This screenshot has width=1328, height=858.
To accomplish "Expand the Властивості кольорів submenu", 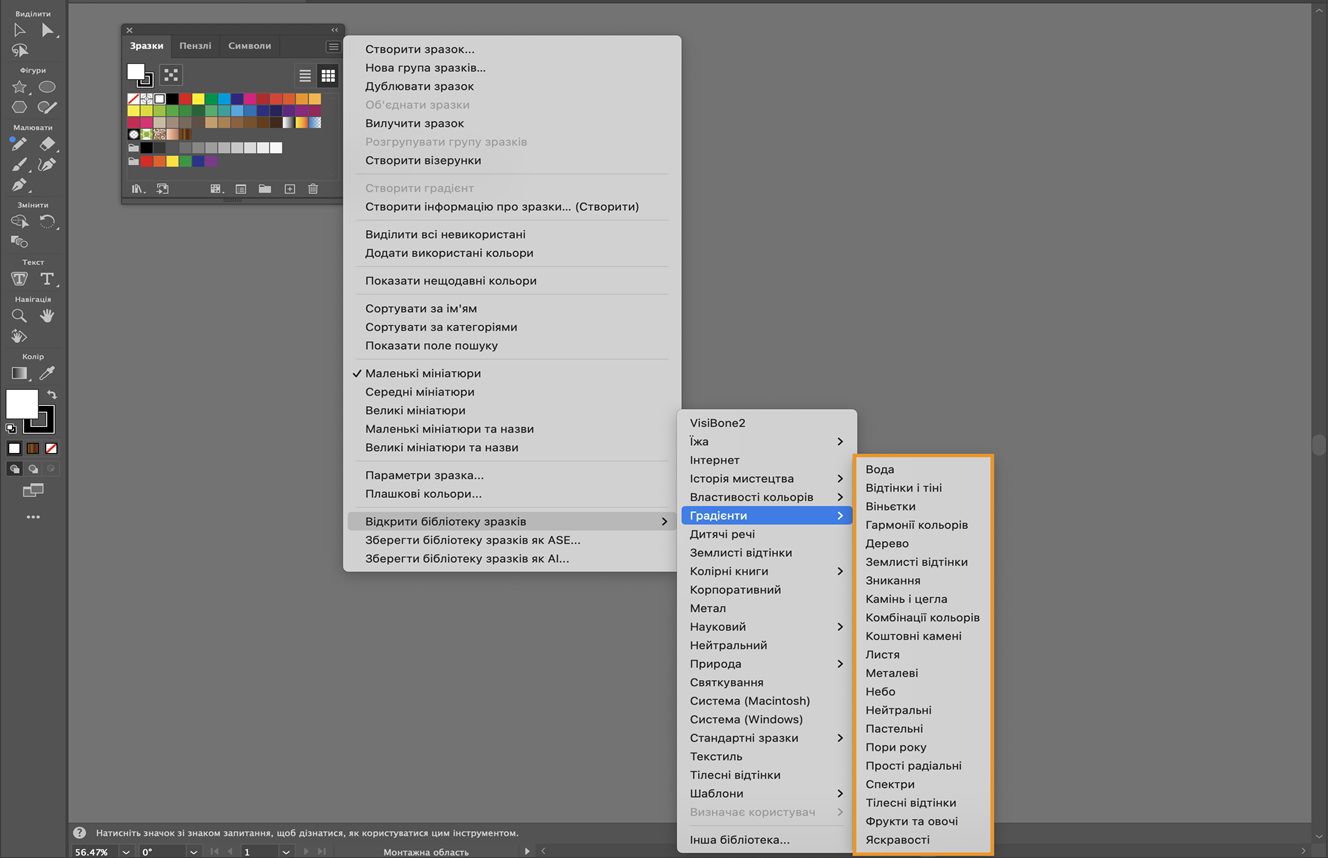I will coord(767,497).
